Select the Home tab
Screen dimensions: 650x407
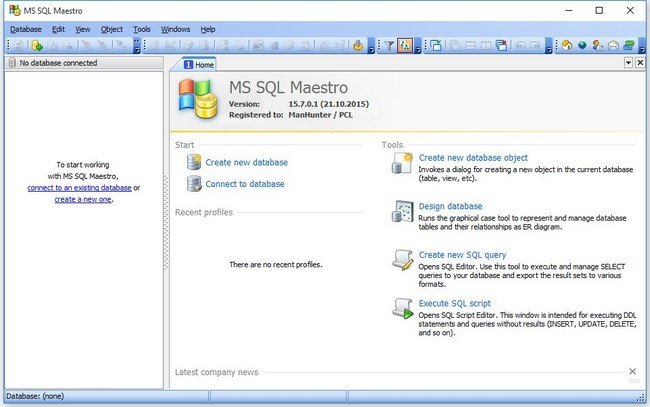[x=199, y=65]
